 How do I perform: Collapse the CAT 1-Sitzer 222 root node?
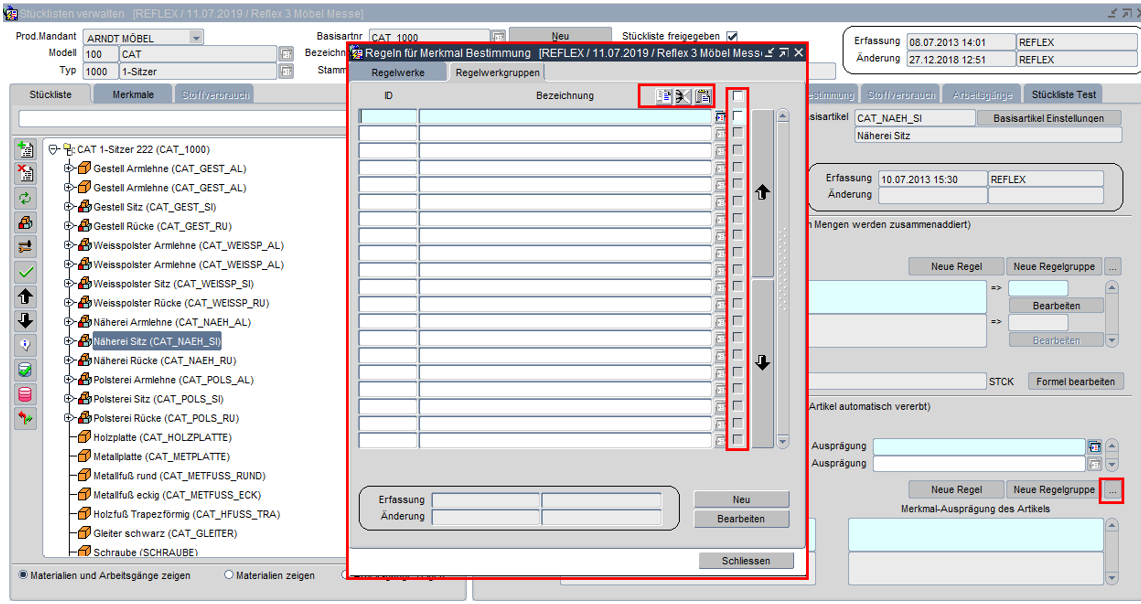(x=54, y=149)
